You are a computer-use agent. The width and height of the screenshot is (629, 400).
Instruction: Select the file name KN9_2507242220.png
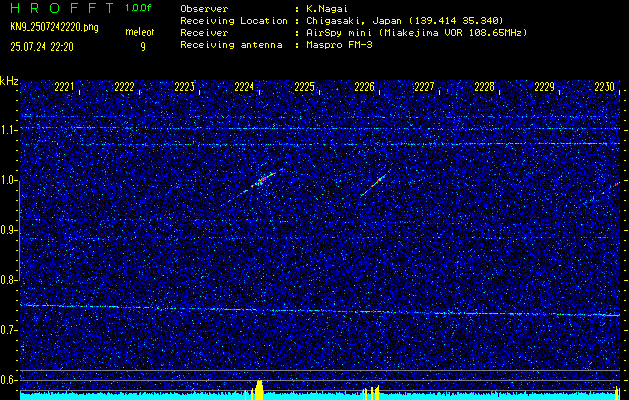pos(54,28)
